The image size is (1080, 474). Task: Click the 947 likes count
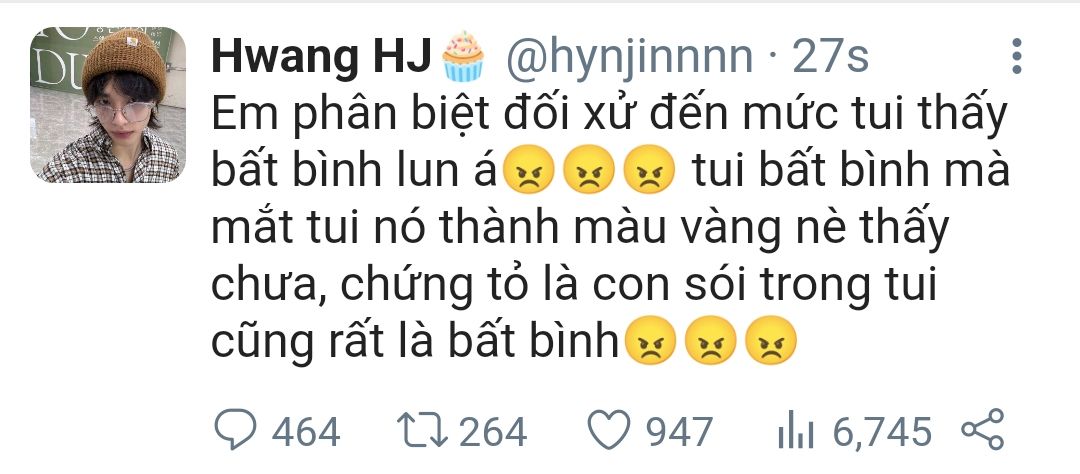coord(679,432)
